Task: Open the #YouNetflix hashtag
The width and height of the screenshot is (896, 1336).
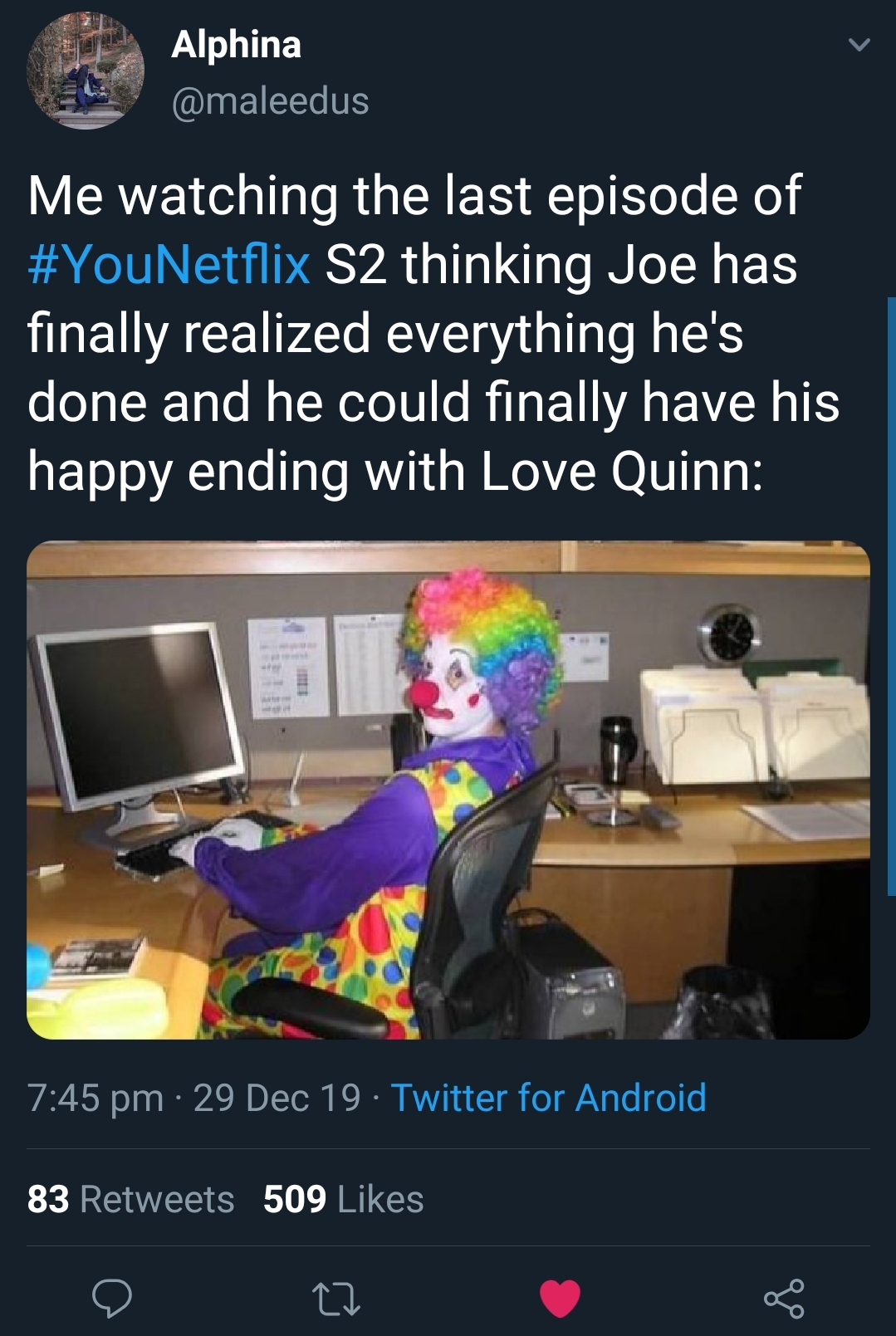Action: pyautogui.click(x=169, y=264)
